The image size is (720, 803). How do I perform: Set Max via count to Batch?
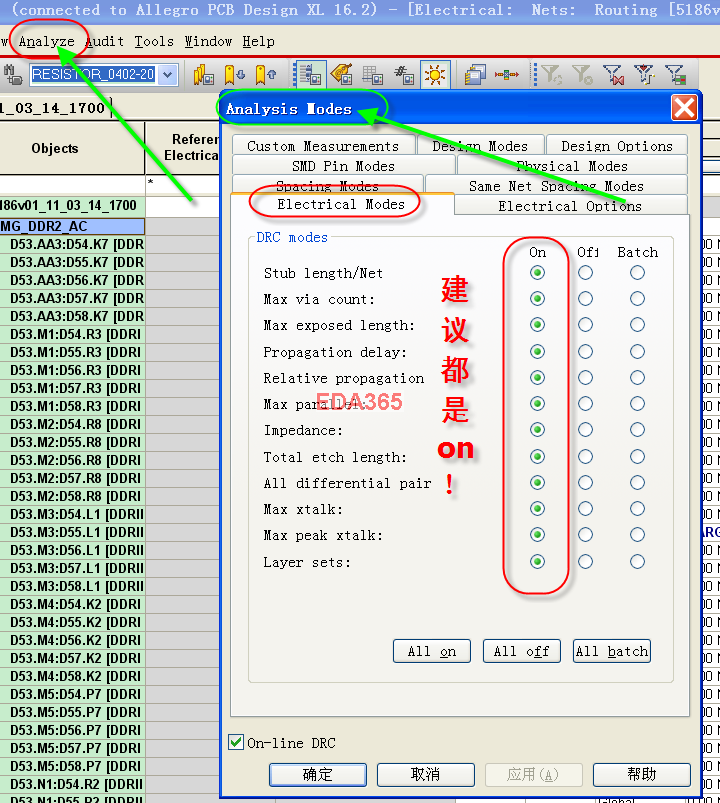[637, 299]
